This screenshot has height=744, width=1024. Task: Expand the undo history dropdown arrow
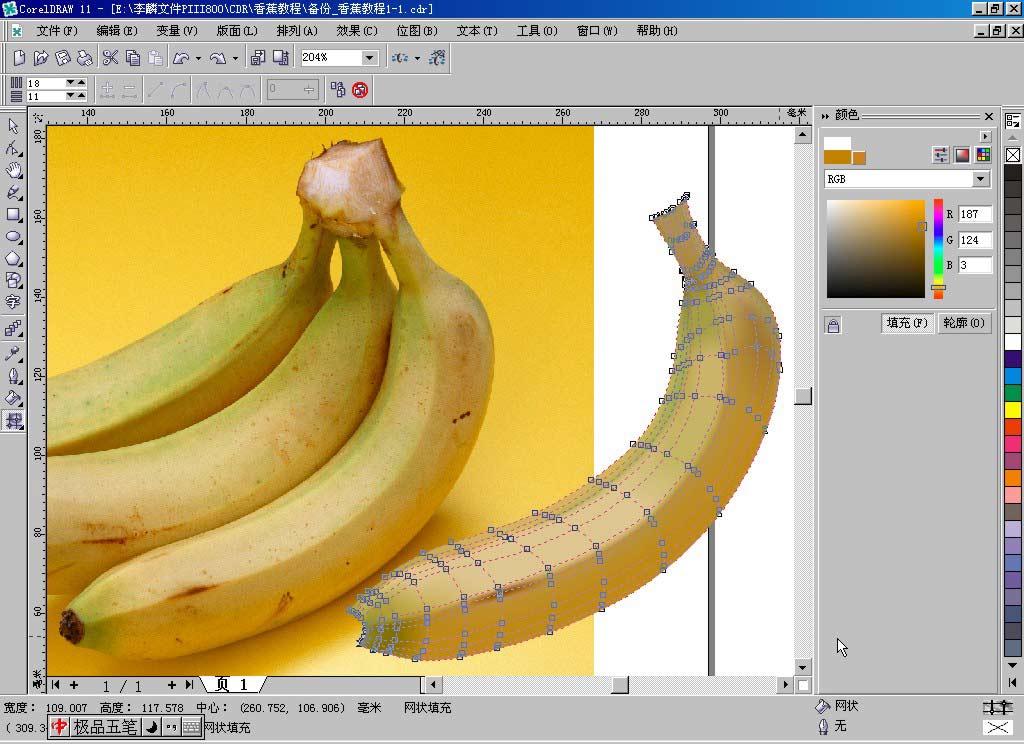(x=198, y=58)
